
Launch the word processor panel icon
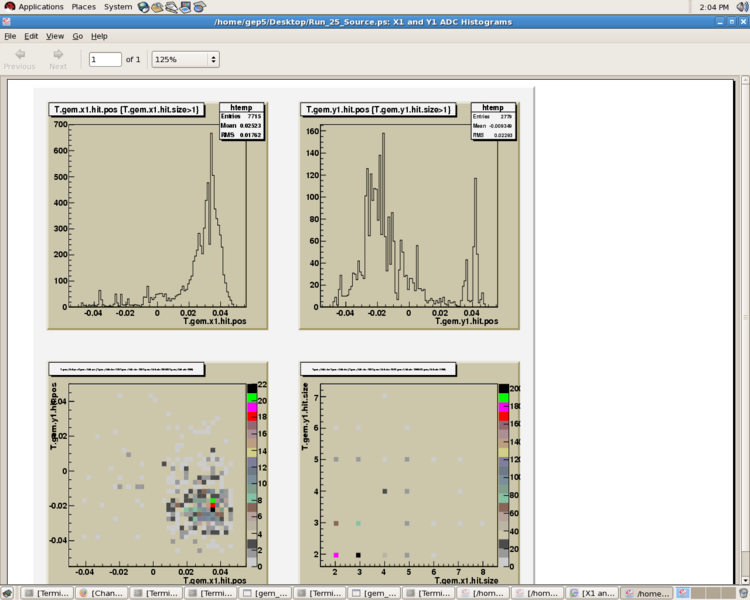[x=171, y=7]
